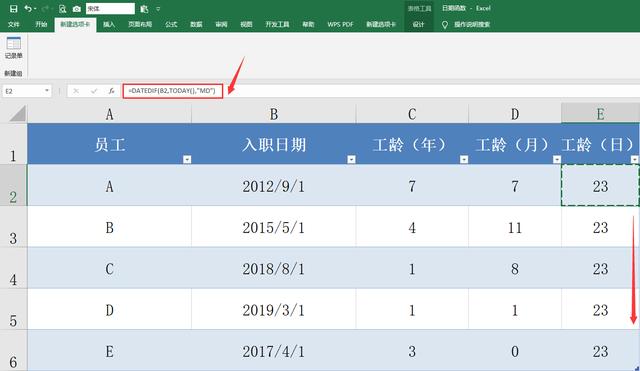Click the cancel X icon in formula bar
640x371 pixels.
coord(76,91)
